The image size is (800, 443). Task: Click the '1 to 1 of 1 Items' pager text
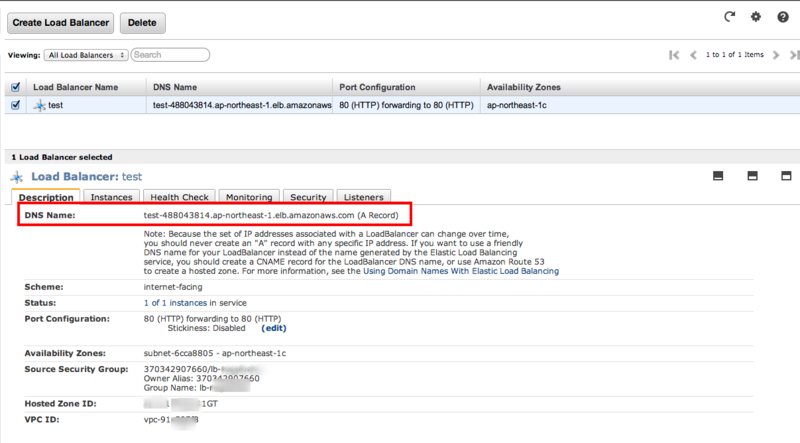[x=735, y=55]
